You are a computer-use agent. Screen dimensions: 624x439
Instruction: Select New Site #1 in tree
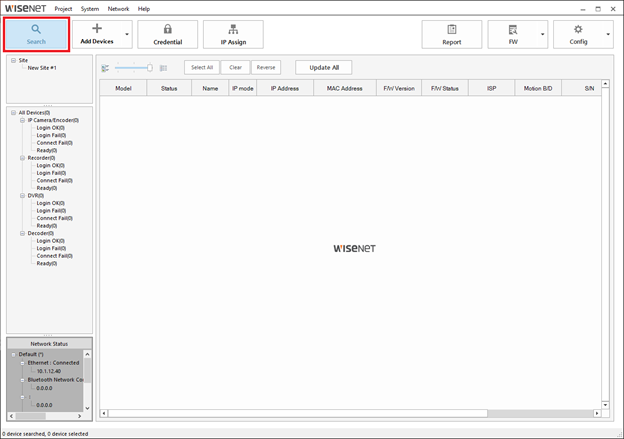[42, 68]
